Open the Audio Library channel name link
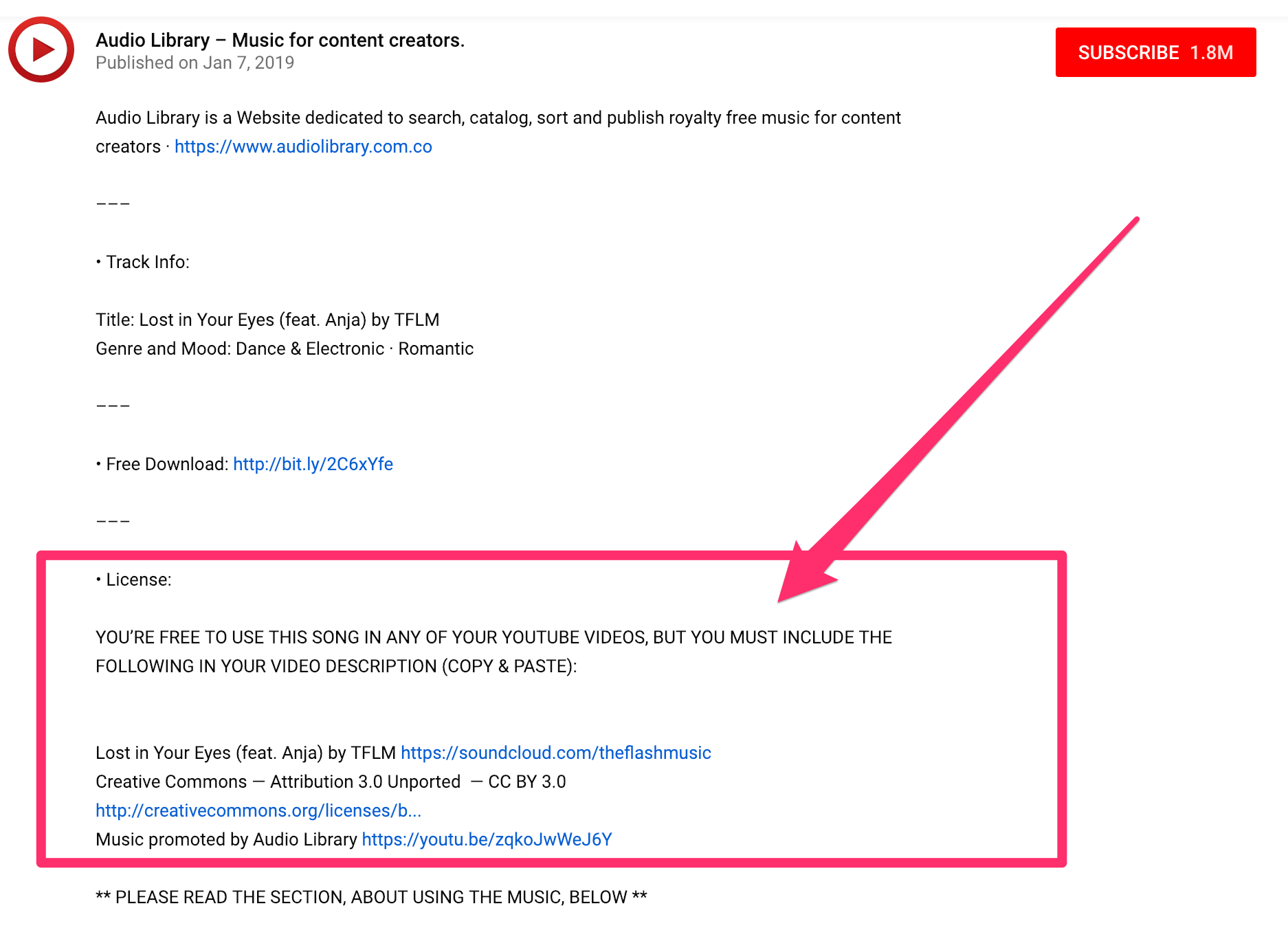Viewport: 1288px width, 939px height. click(x=280, y=40)
